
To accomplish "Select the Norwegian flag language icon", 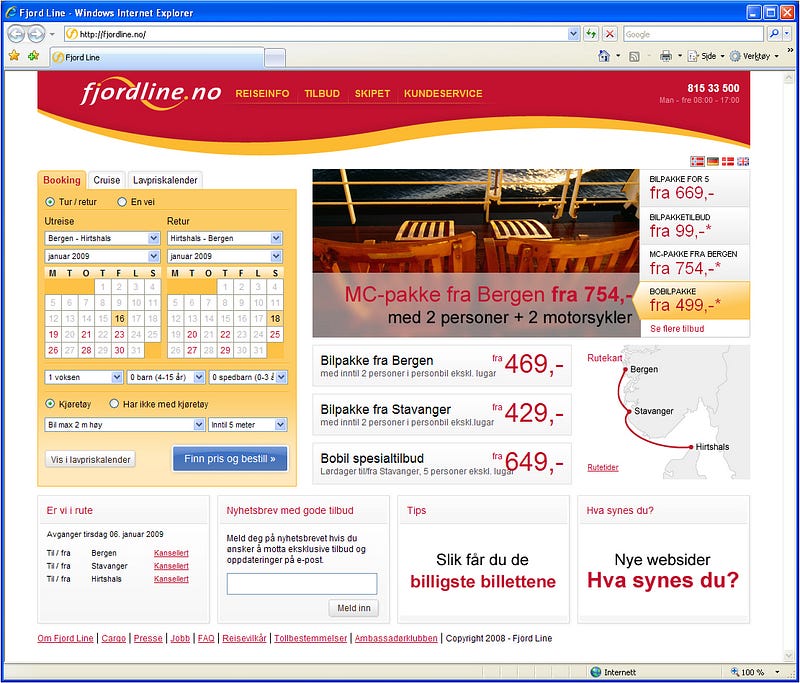I will [x=697, y=162].
